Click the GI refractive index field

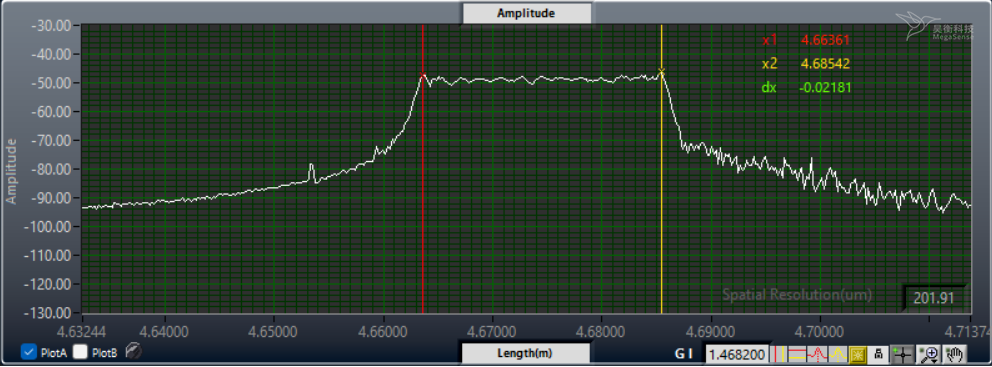[x=737, y=354]
